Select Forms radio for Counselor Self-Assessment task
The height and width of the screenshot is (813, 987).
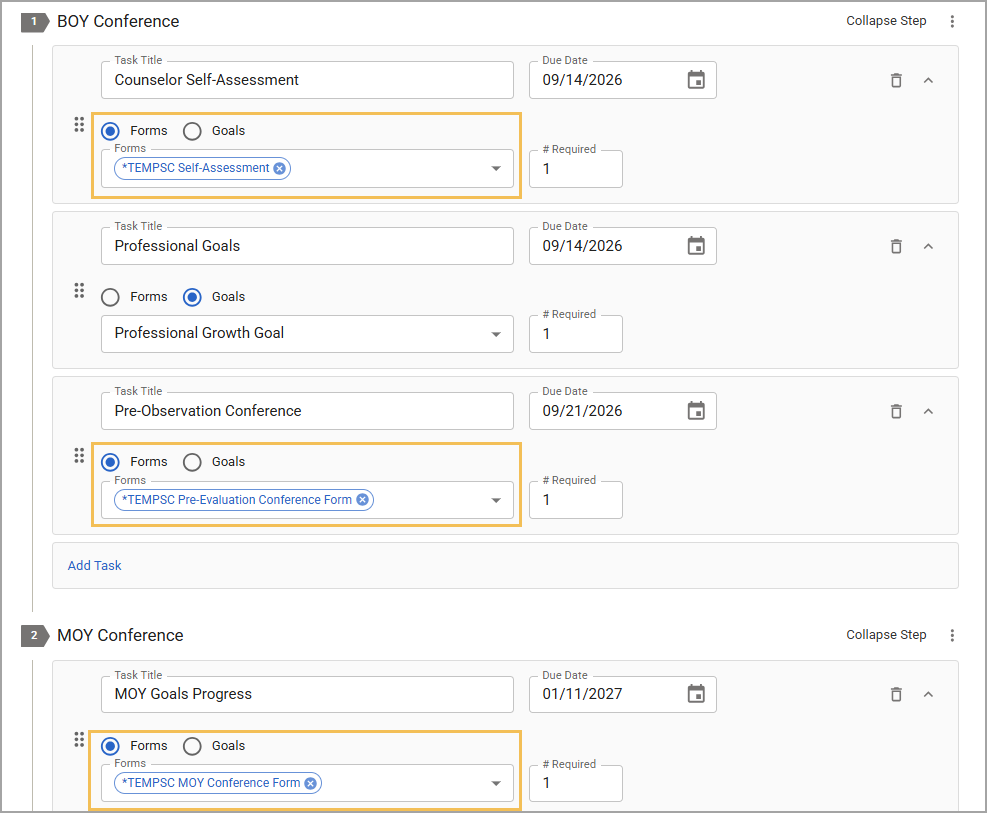[x=110, y=131]
